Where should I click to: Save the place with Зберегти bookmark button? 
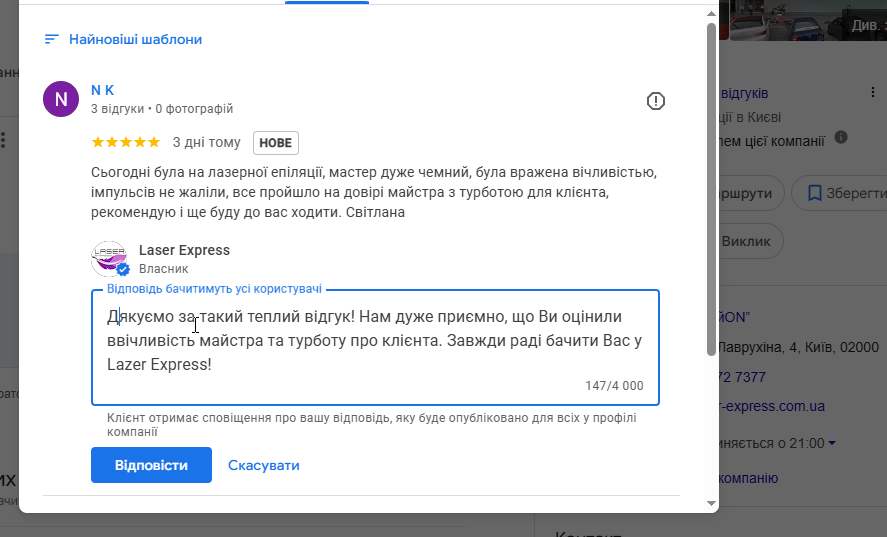click(840, 193)
